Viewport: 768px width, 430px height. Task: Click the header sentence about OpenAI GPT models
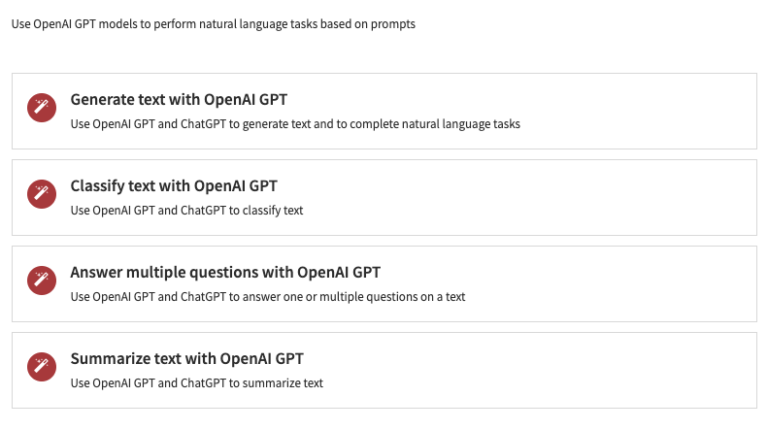point(212,25)
